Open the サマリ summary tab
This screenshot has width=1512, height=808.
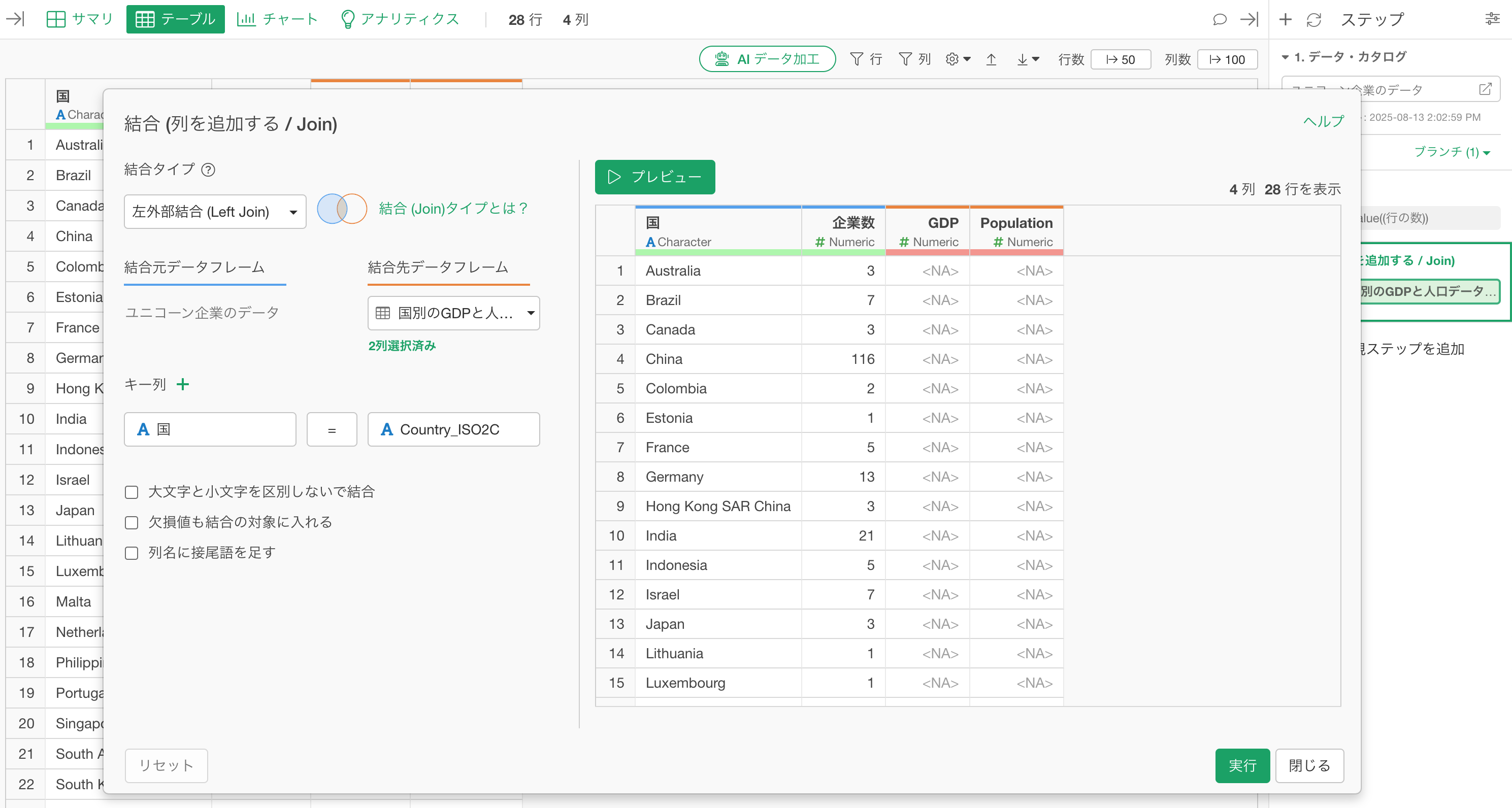pos(79,19)
